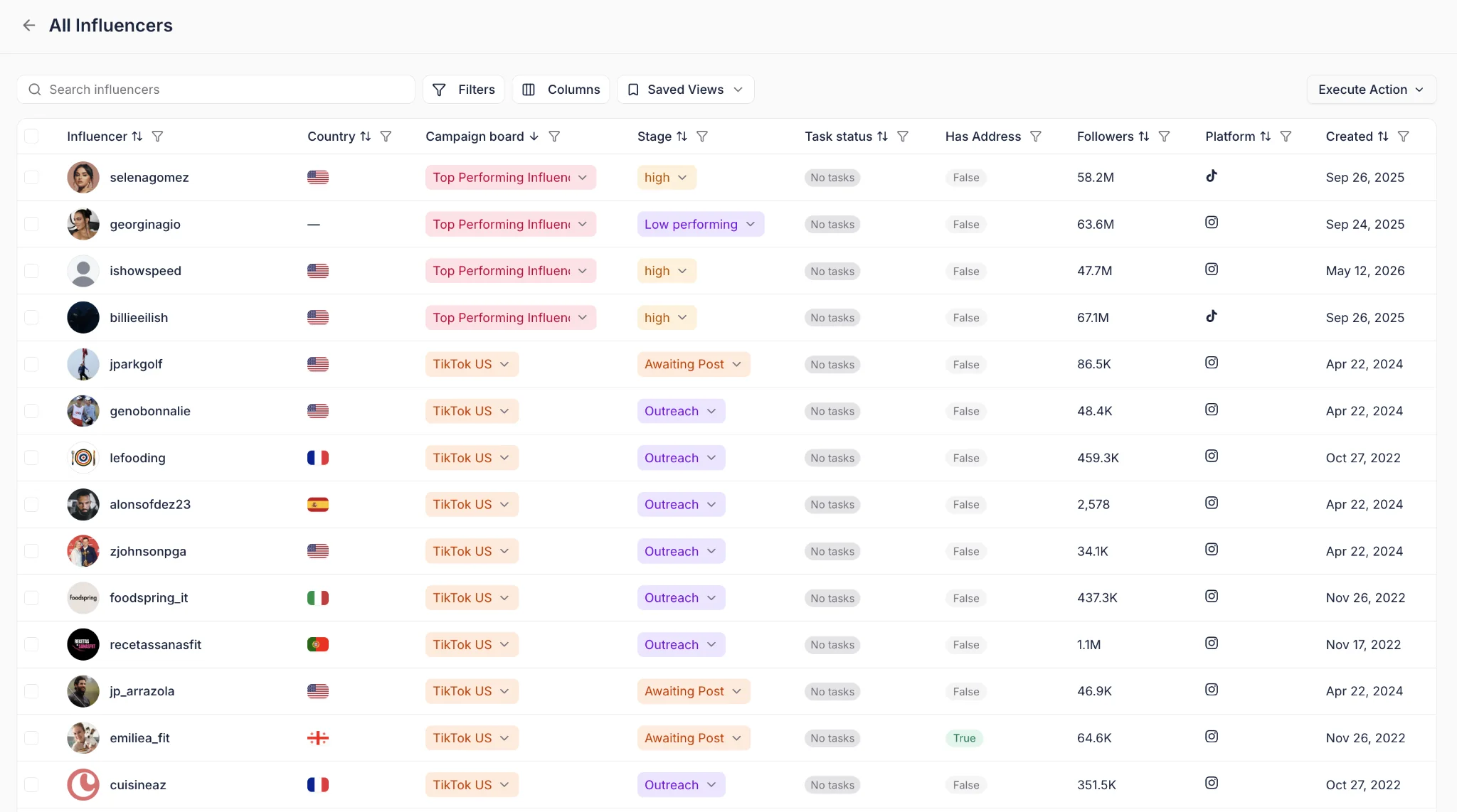This screenshot has height=812, width=1457.
Task: Select the selenagomez row checkbox
Action: click(x=31, y=177)
